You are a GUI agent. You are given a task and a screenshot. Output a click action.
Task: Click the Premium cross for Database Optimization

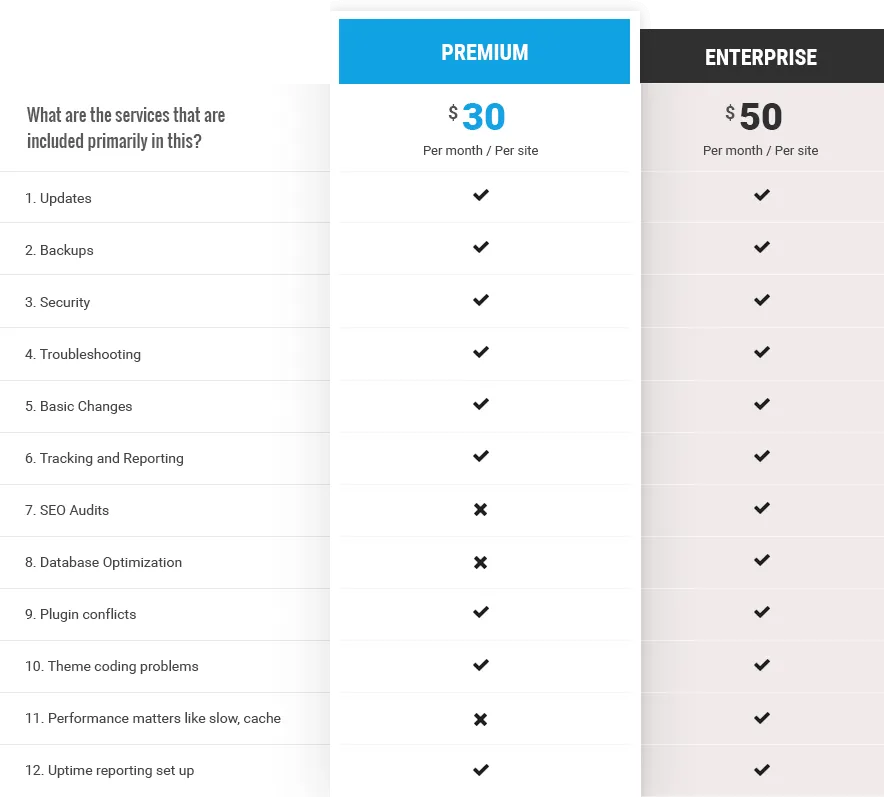click(x=480, y=562)
